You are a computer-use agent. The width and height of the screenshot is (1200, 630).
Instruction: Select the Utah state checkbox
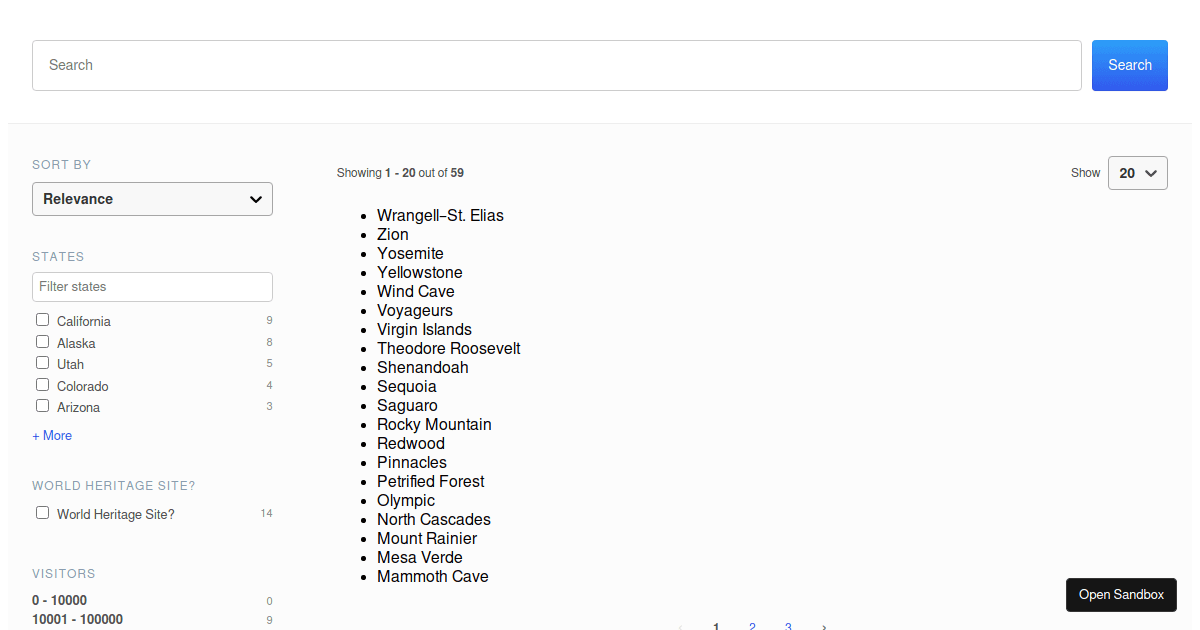[42, 362]
